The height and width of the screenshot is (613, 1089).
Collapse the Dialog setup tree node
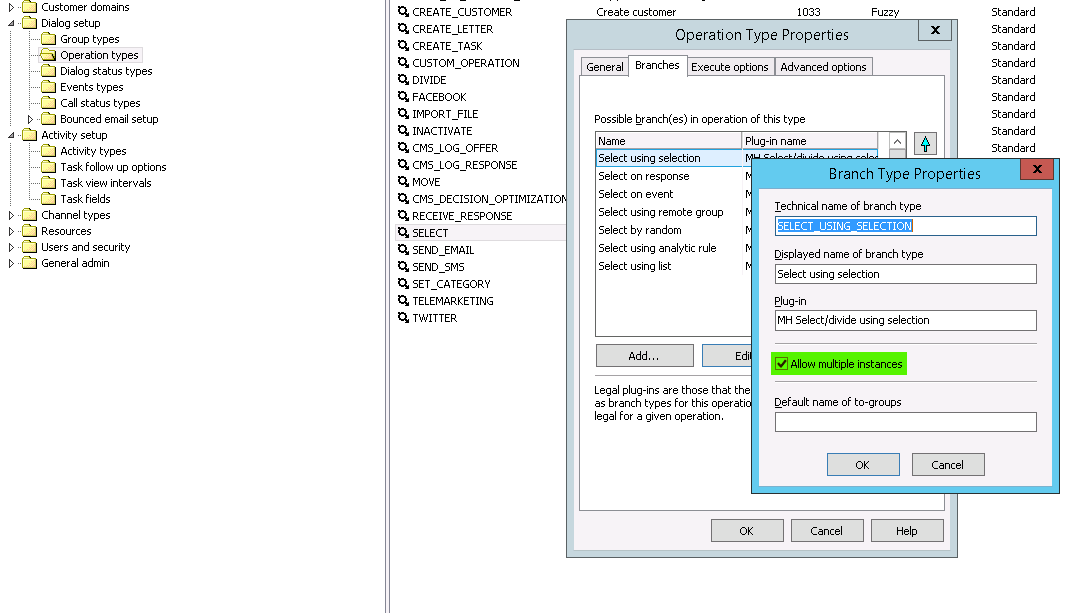coord(12,23)
